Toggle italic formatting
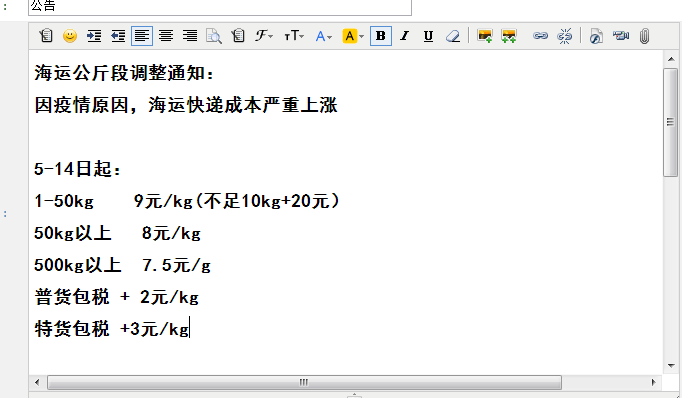683x398 pixels. [405, 36]
